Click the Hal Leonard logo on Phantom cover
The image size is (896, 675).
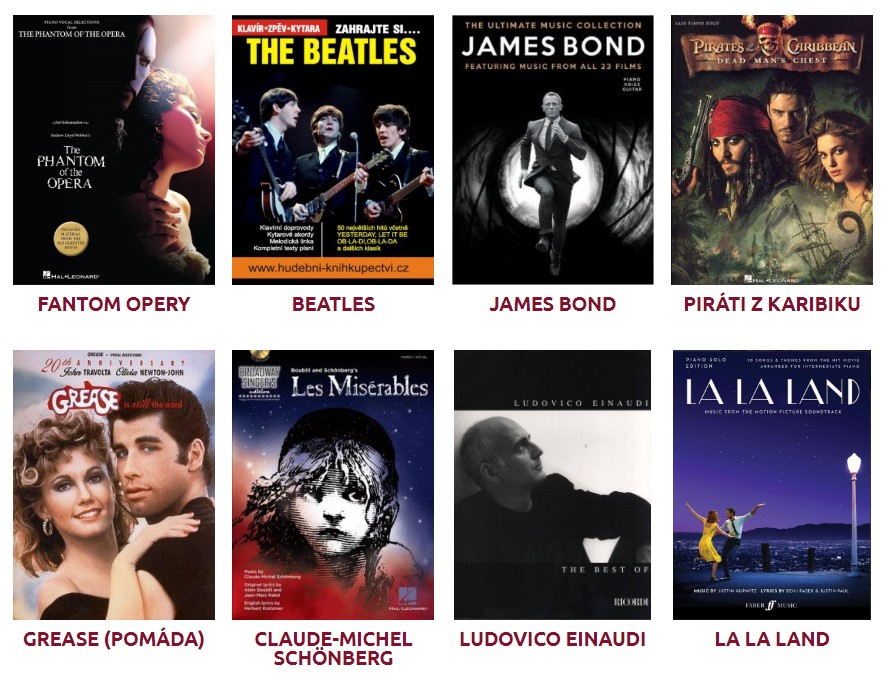coord(71,275)
